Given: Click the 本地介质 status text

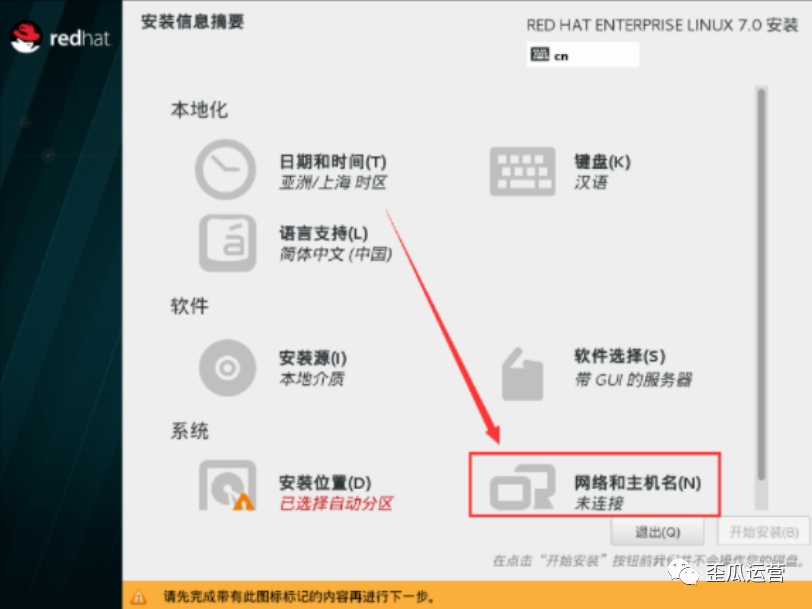Looking at the screenshot, I should (312, 379).
